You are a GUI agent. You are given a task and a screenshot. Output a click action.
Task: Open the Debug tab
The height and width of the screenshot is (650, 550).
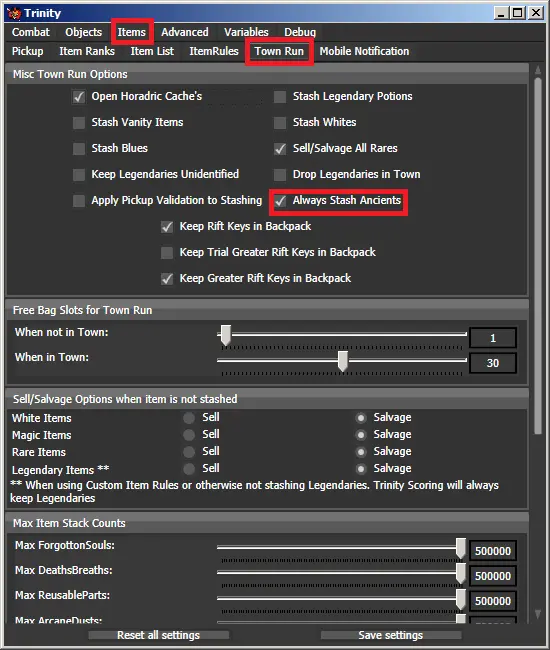pyautogui.click(x=300, y=32)
